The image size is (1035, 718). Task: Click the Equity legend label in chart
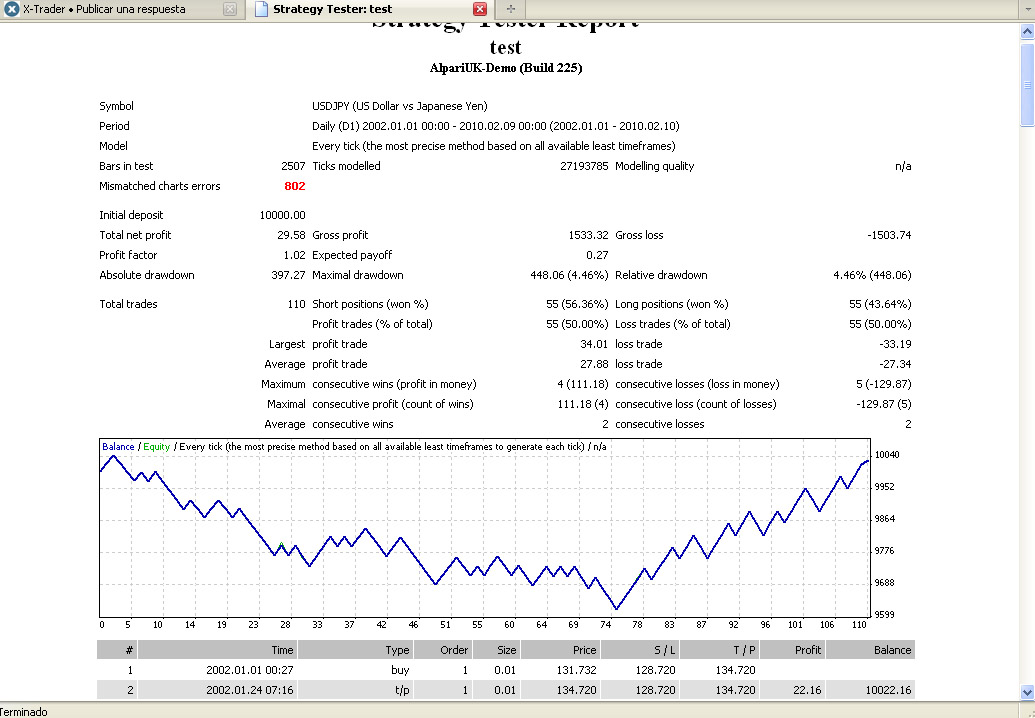tap(156, 447)
